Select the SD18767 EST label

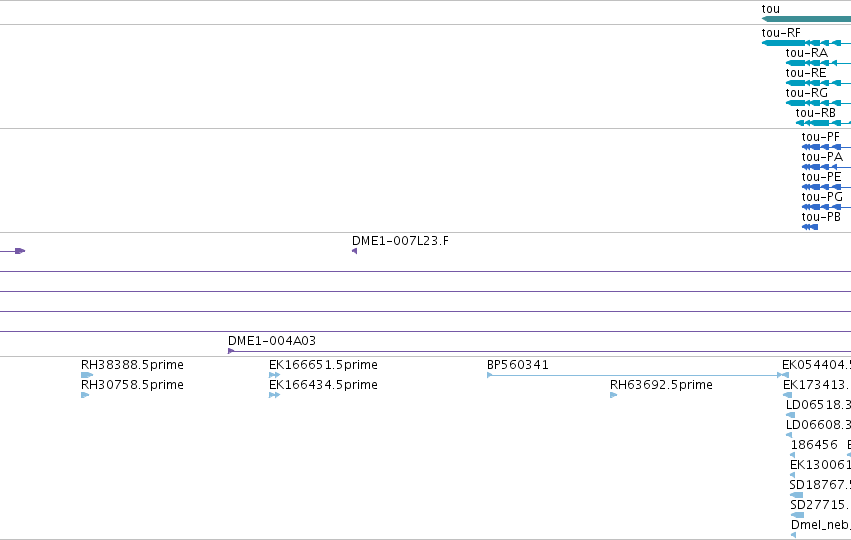(x=820, y=485)
